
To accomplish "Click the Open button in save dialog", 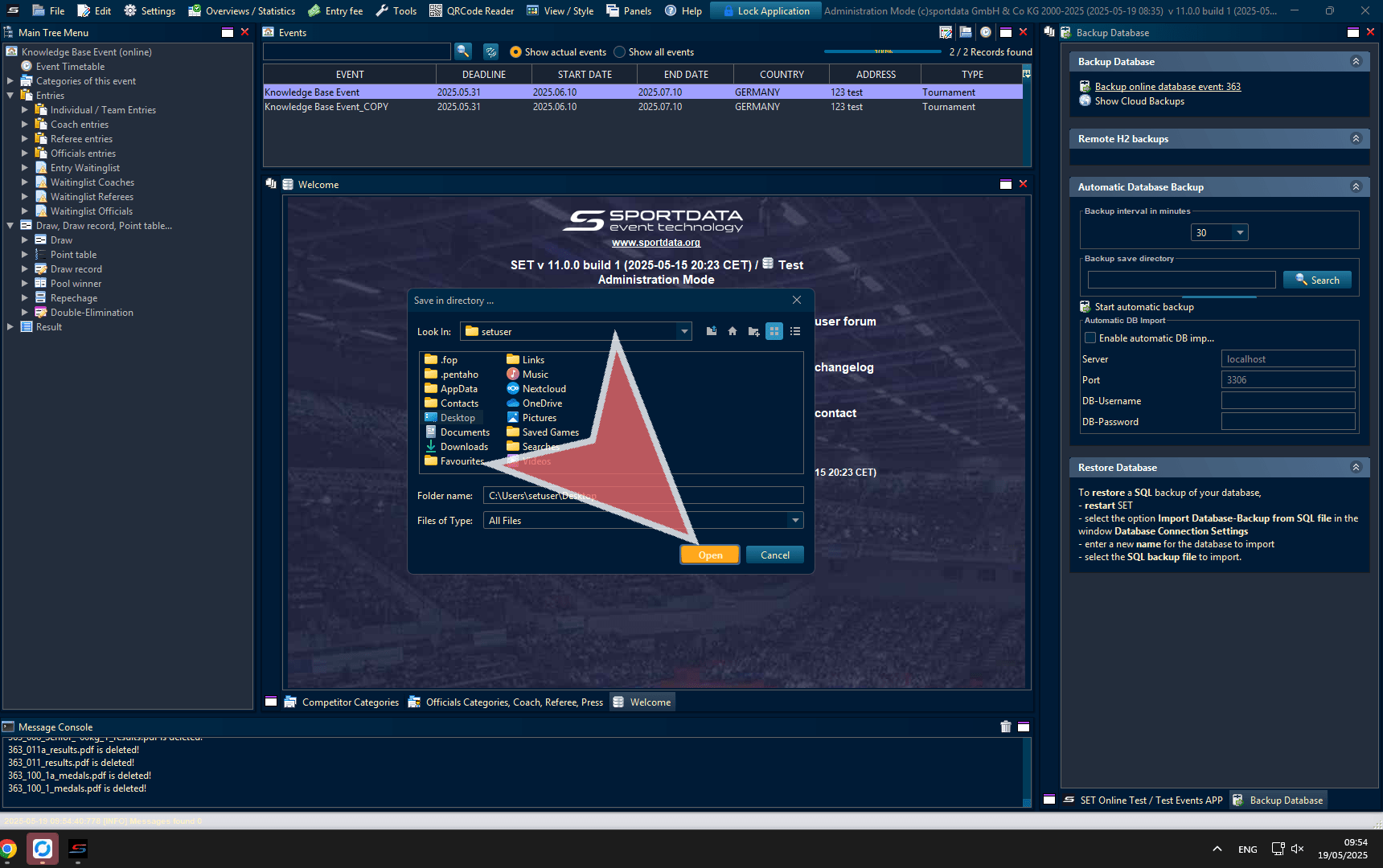I will (x=710, y=555).
